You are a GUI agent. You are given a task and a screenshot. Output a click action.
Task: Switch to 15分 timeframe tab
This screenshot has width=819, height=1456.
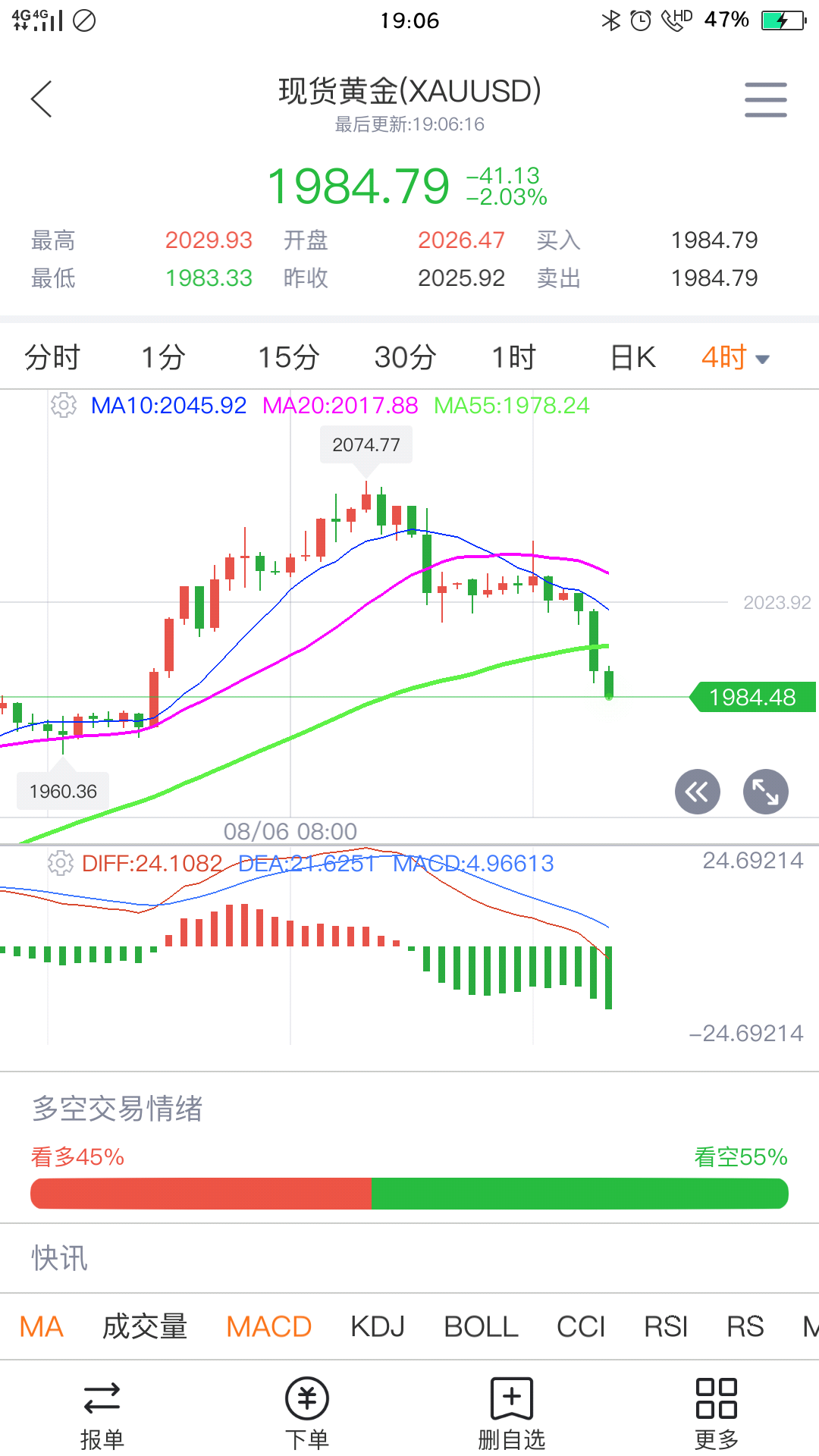288,357
